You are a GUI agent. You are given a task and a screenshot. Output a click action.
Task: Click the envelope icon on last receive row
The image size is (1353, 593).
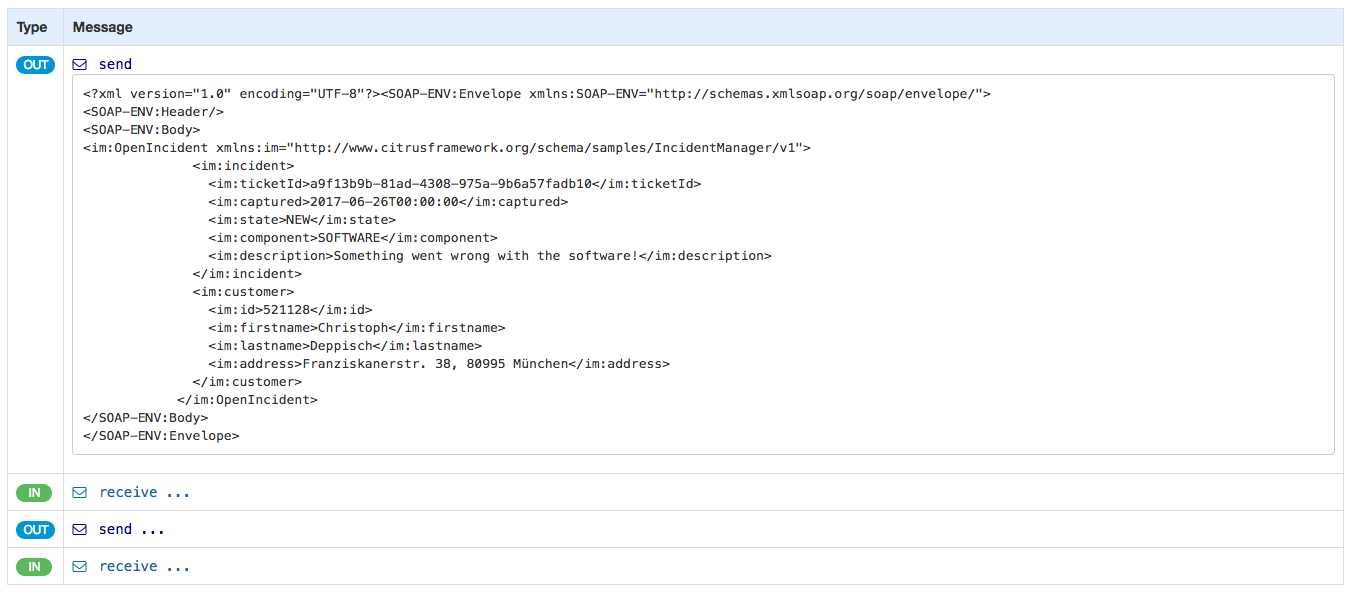[80, 566]
